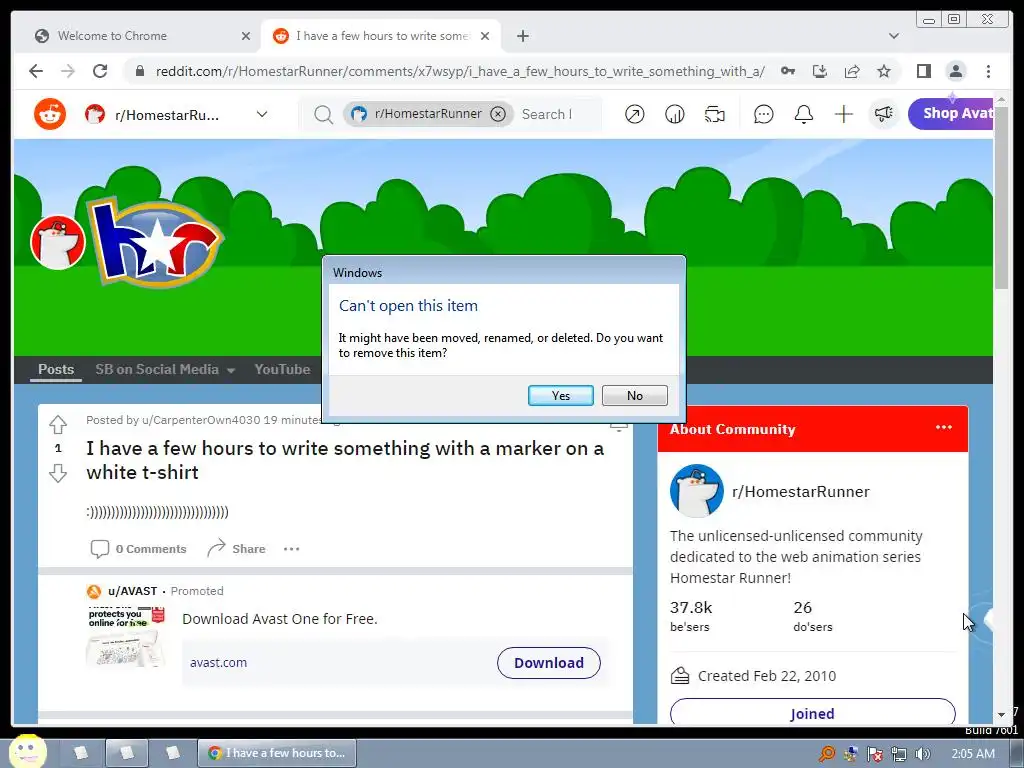The width and height of the screenshot is (1024, 768).
Task: Open the Chrome three-dot menu
Action: (x=988, y=71)
